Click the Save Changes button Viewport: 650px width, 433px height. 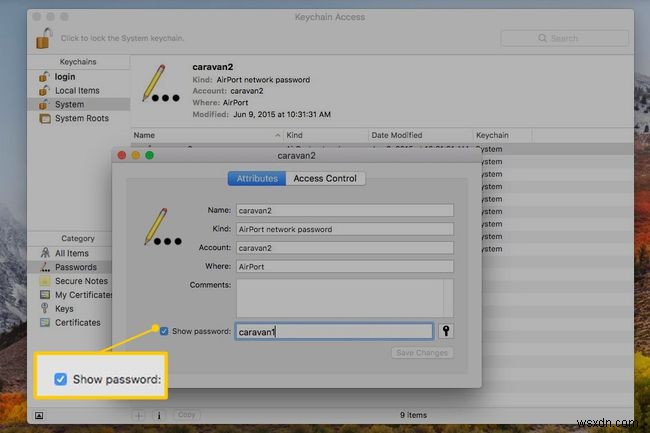[422, 353]
